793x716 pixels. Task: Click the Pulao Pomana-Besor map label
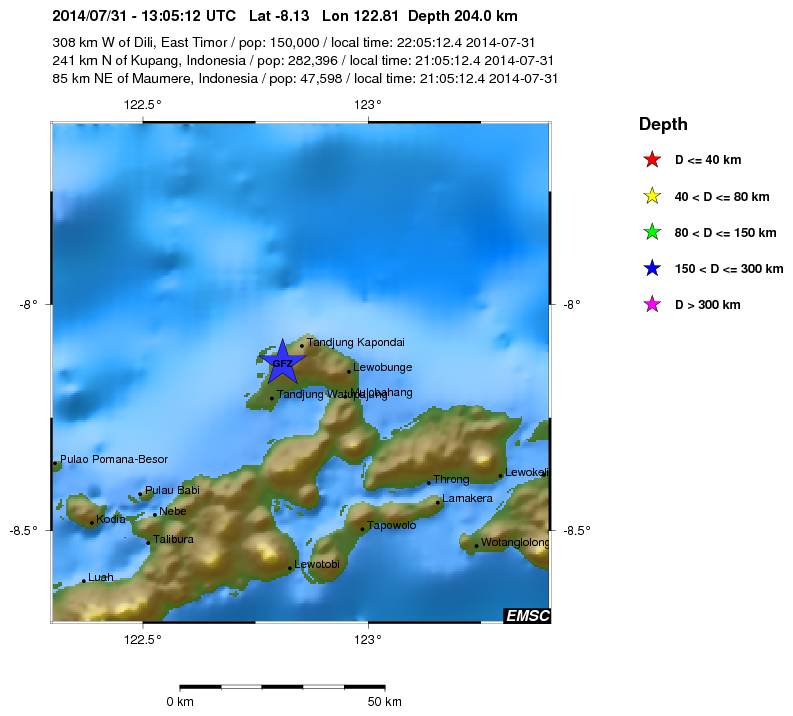[114, 459]
